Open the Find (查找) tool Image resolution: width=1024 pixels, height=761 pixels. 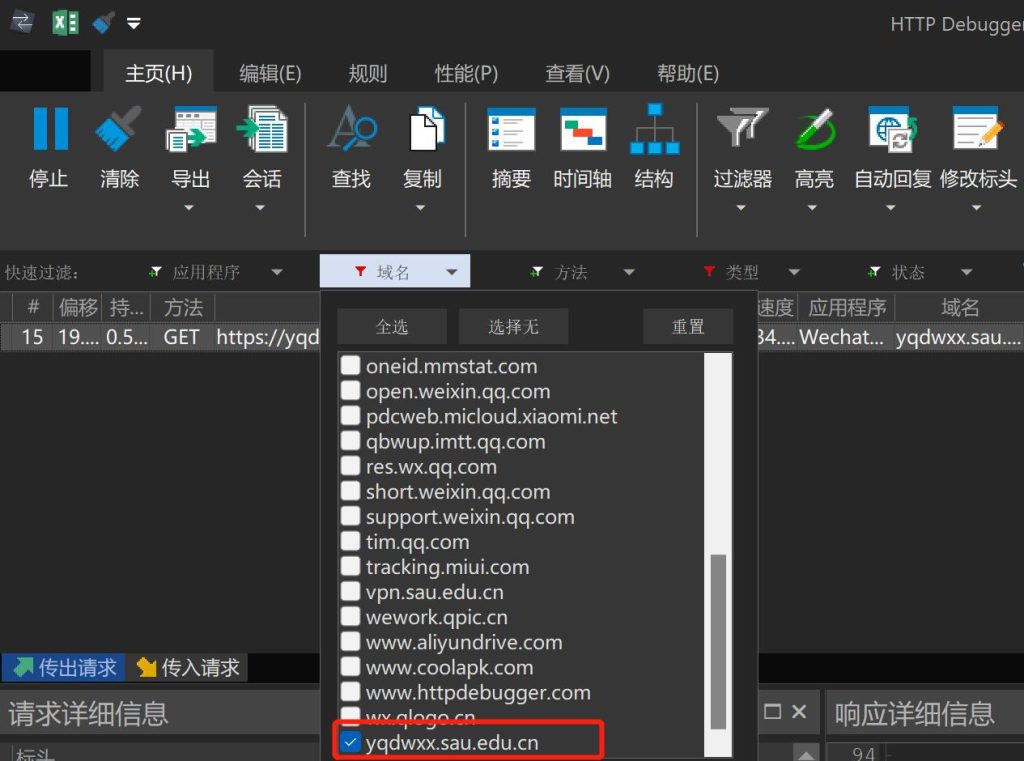(x=351, y=130)
